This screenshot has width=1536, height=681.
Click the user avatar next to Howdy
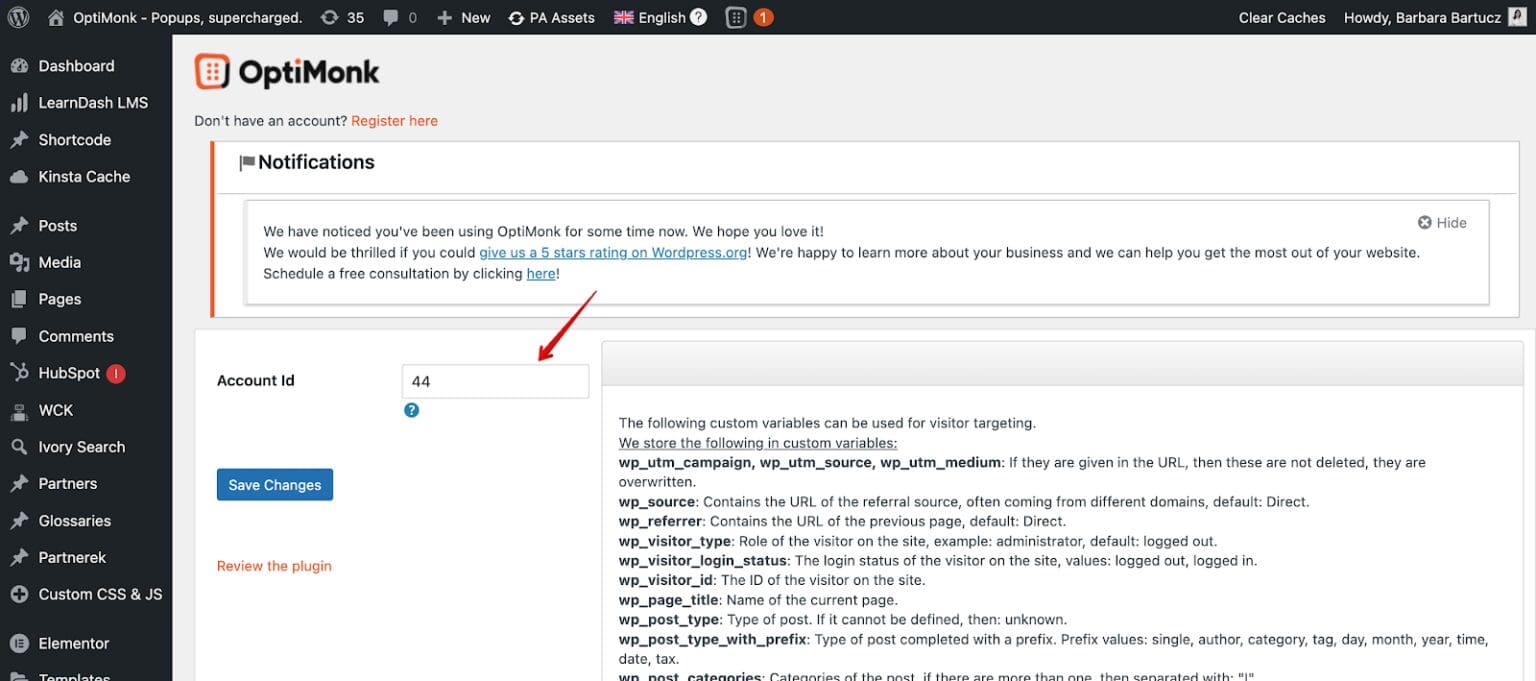click(x=1517, y=17)
